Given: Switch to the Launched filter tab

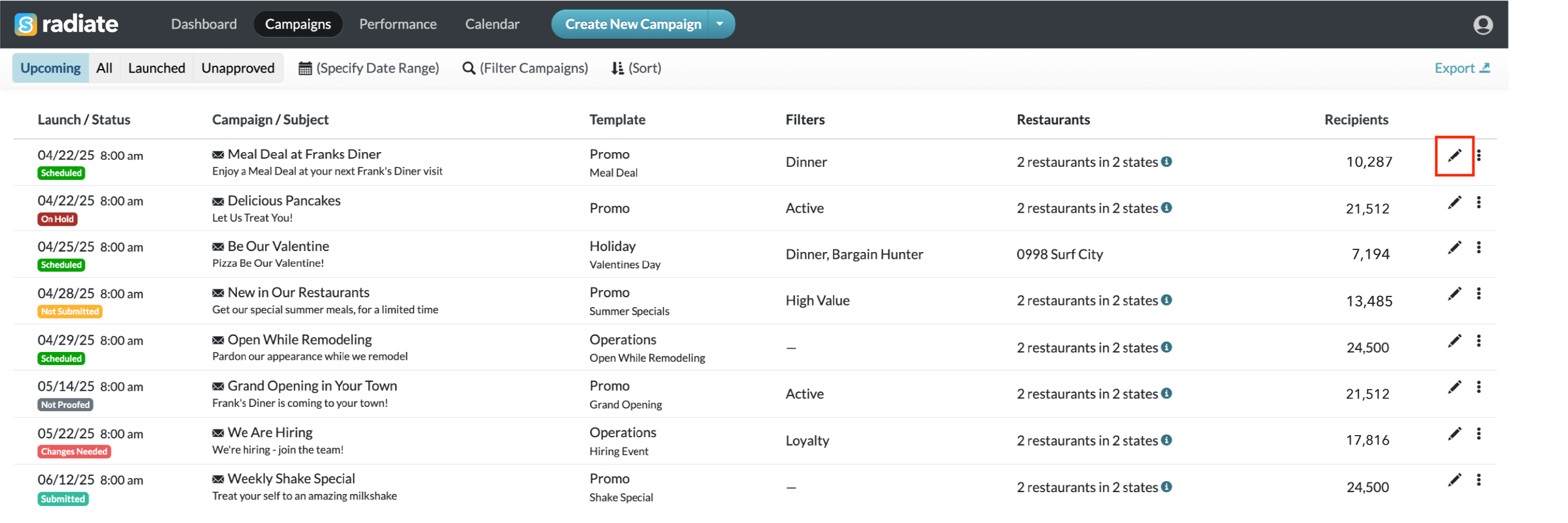Looking at the screenshot, I should tap(156, 68).
